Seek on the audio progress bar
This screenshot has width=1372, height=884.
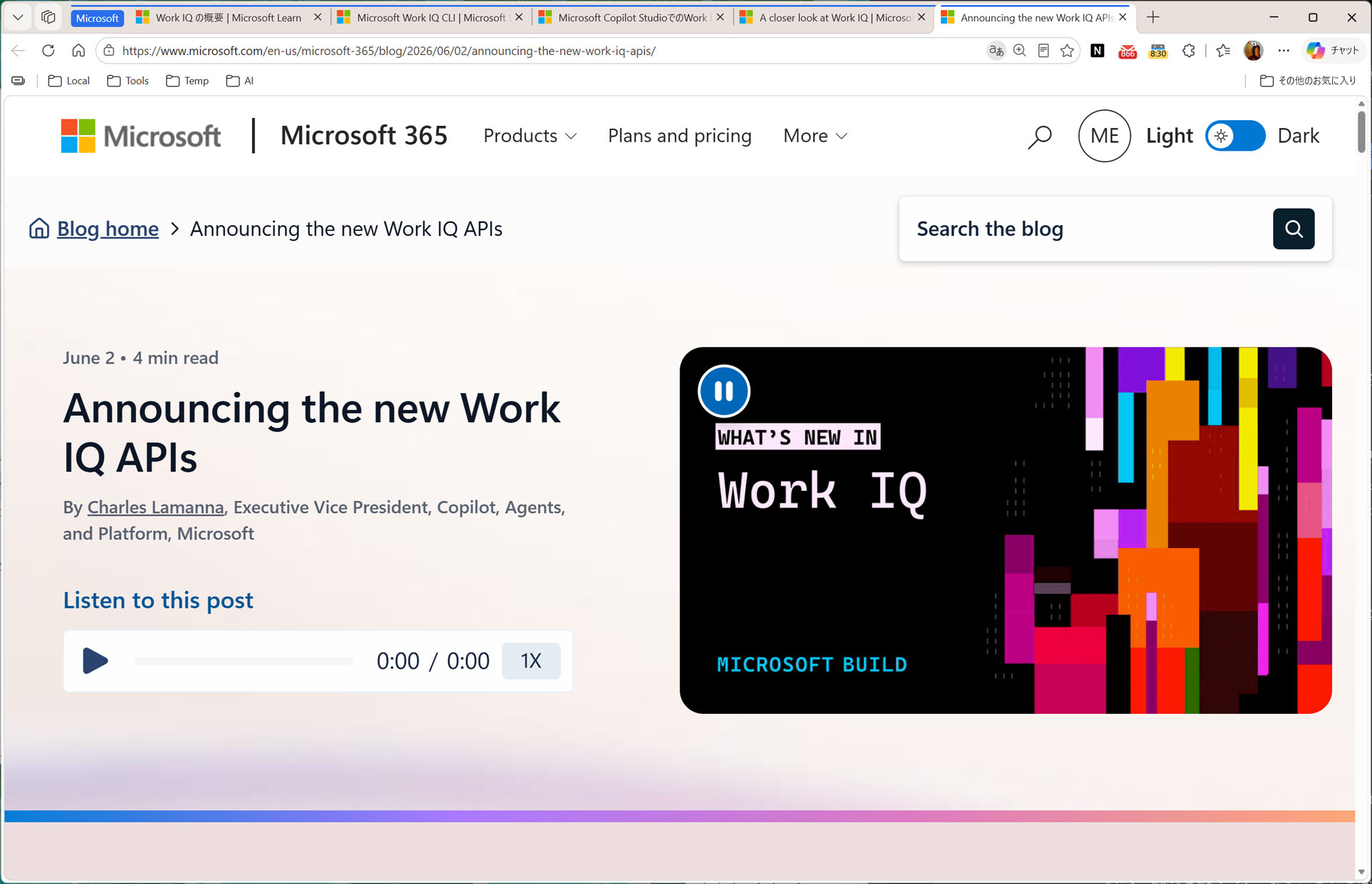coord(244,661)
